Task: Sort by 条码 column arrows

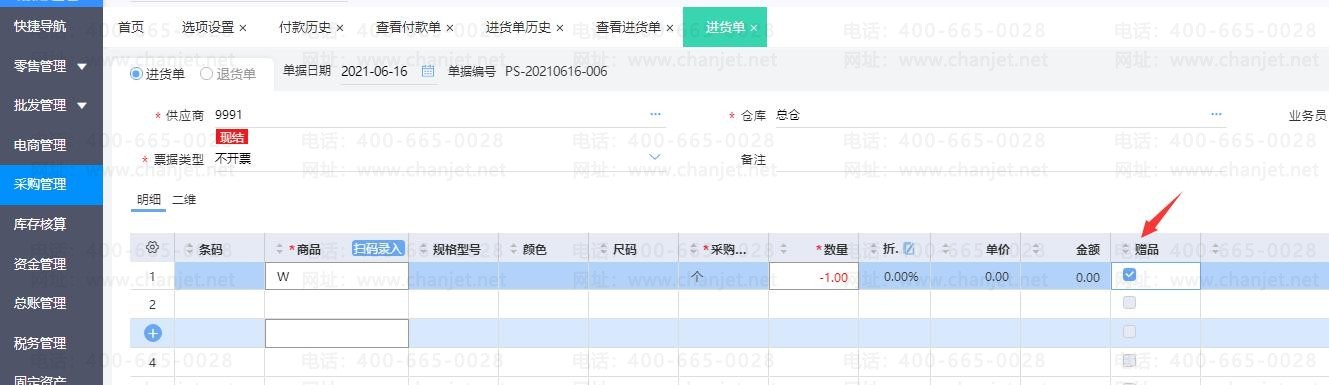Action: (188, 249)
